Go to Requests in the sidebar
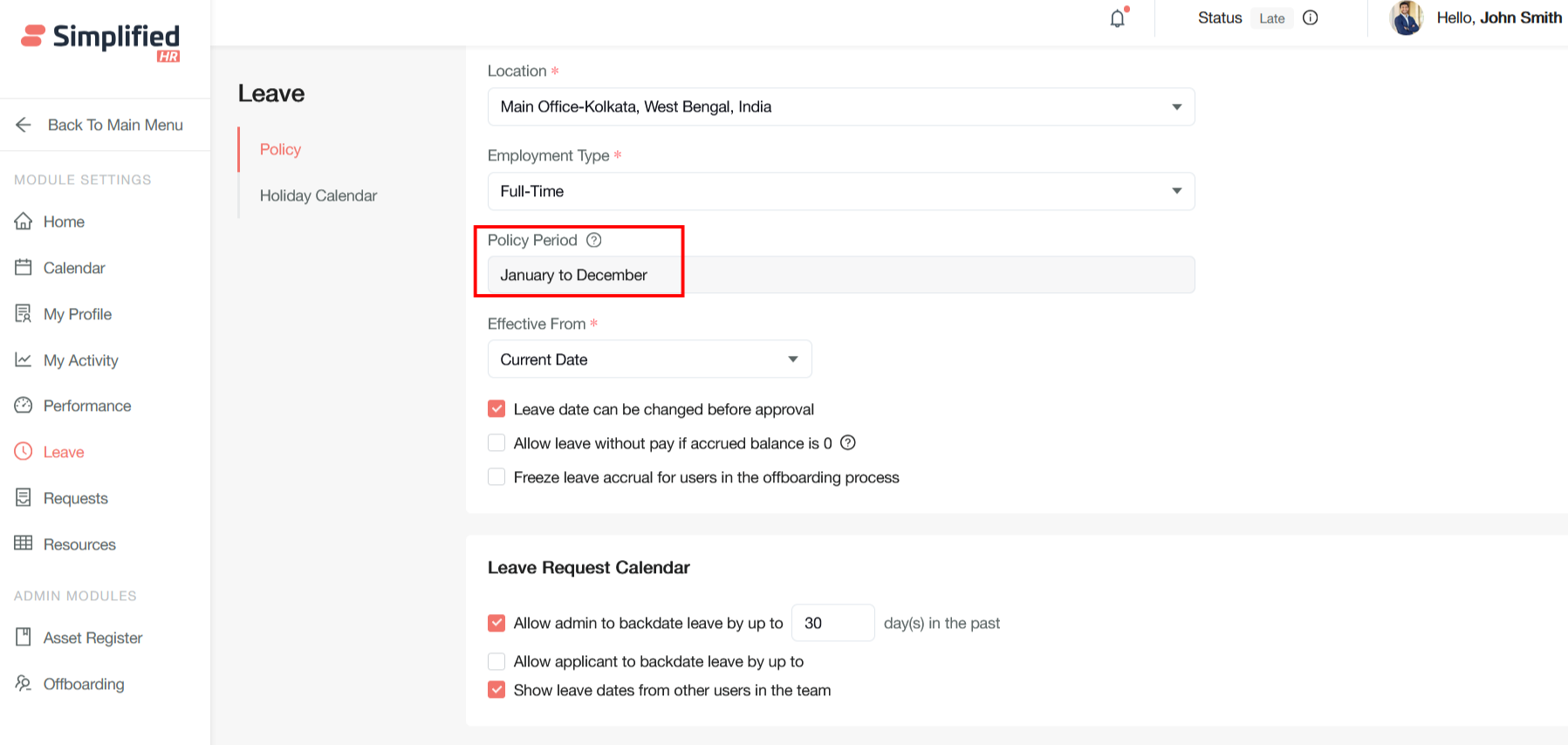This screenshot has height=745, width=1568. coord(76,498)
